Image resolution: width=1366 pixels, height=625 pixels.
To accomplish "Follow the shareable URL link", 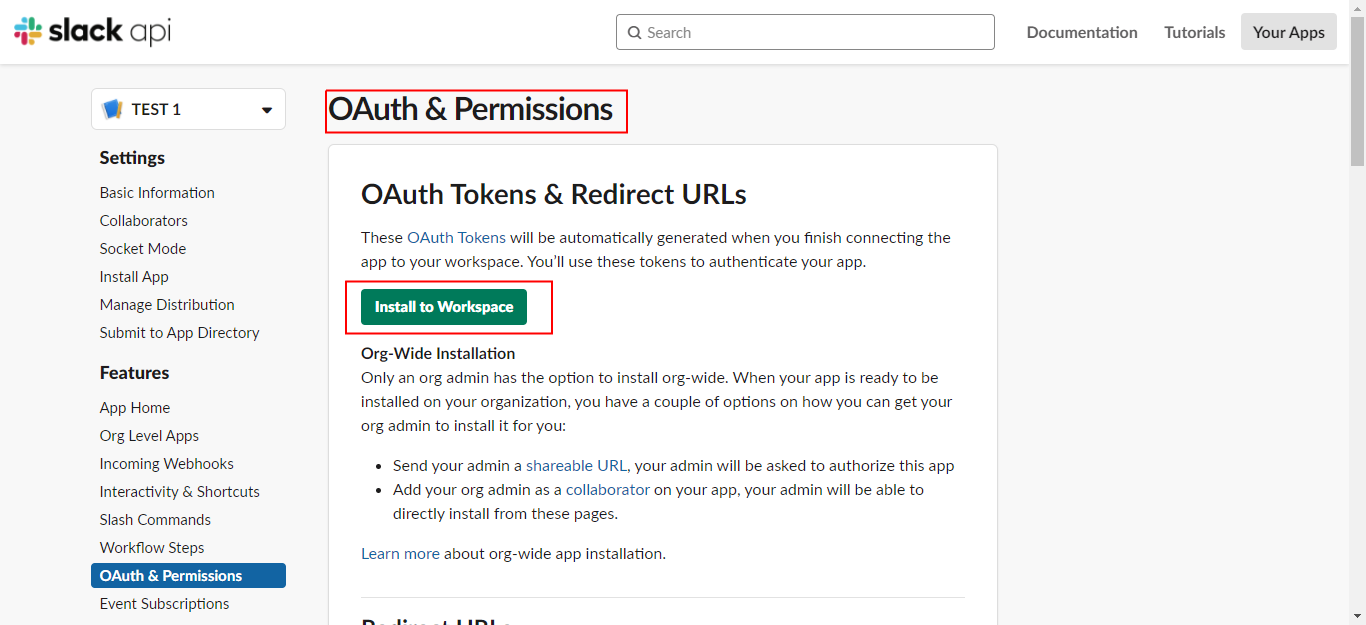I will [x=576, y=465].
